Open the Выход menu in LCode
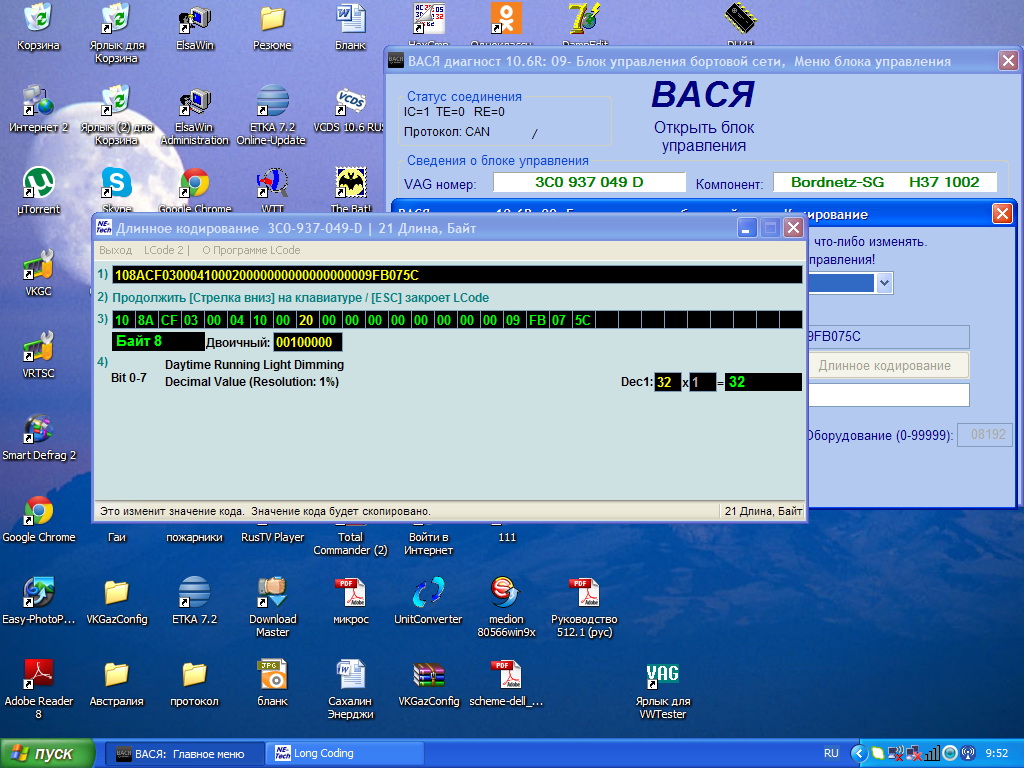 (x=116, y=250)
